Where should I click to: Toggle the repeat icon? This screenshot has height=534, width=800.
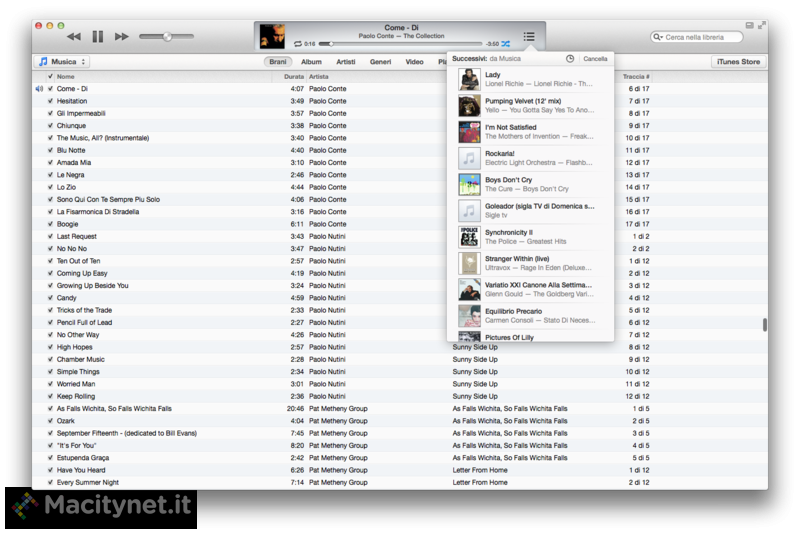click(x=298, y=44)
